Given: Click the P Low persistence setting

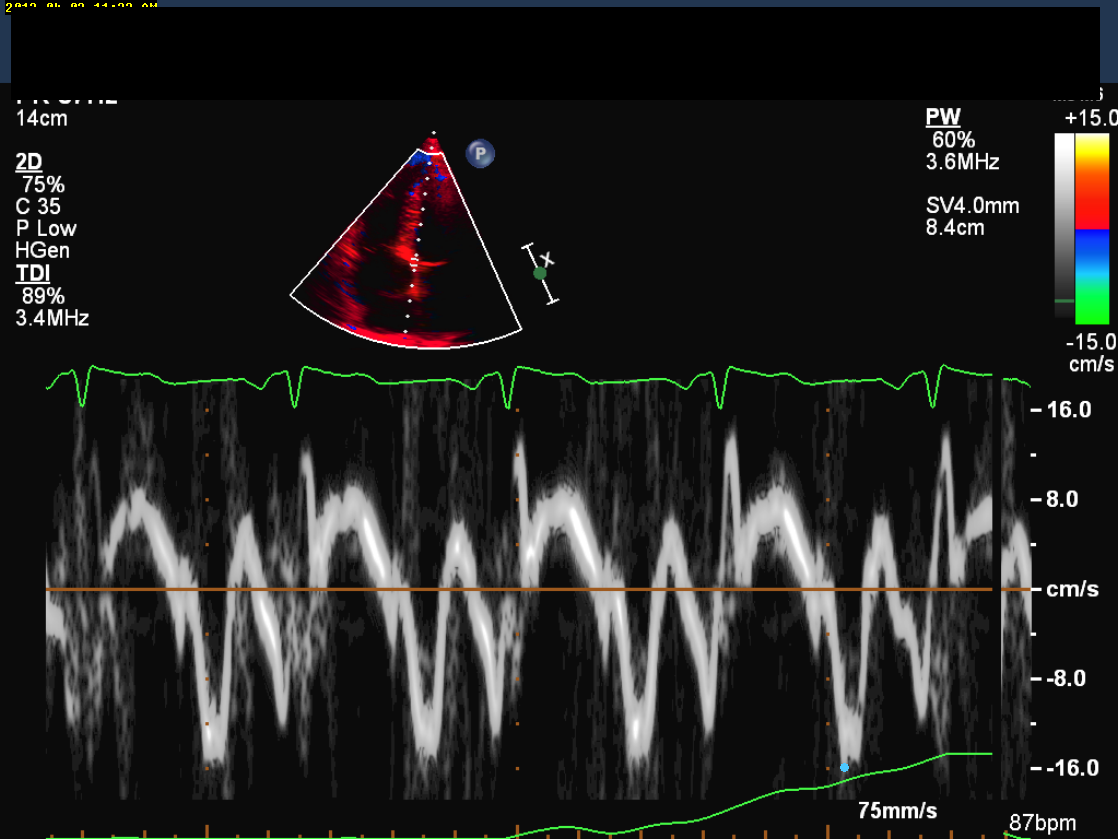Looking at the screenshot, I should (46, 229).
